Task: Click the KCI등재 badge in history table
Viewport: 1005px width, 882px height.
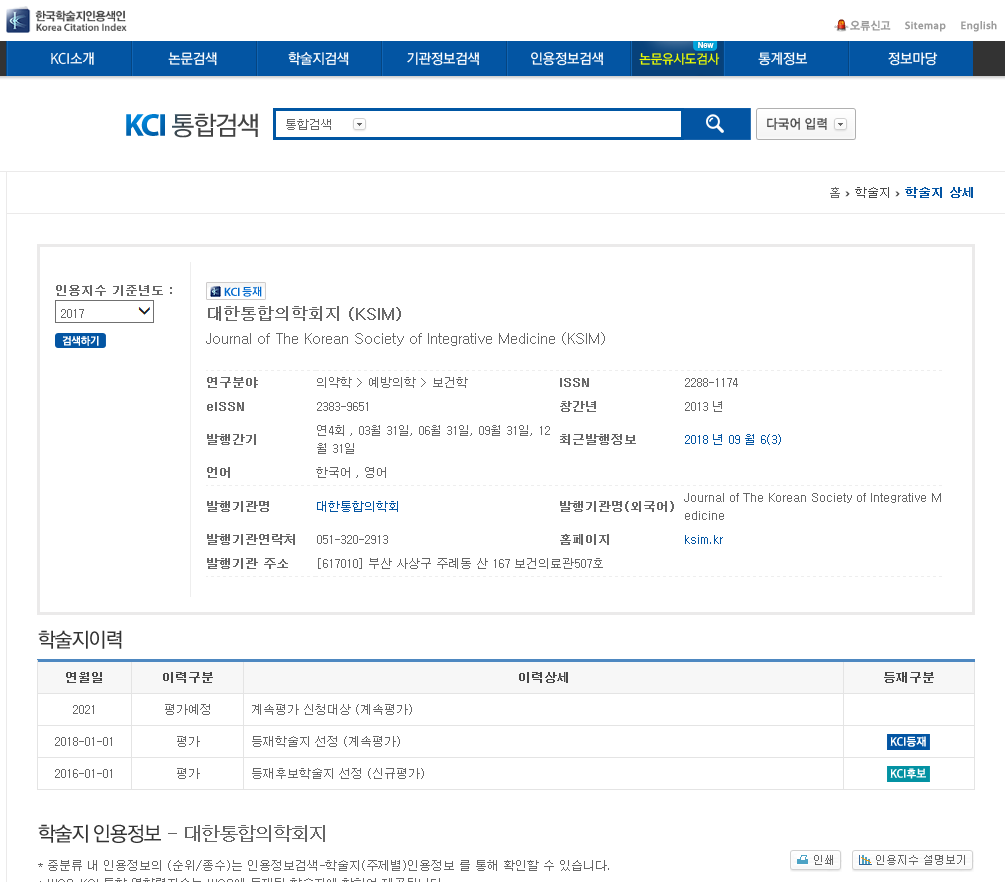Action: (908, 742)
